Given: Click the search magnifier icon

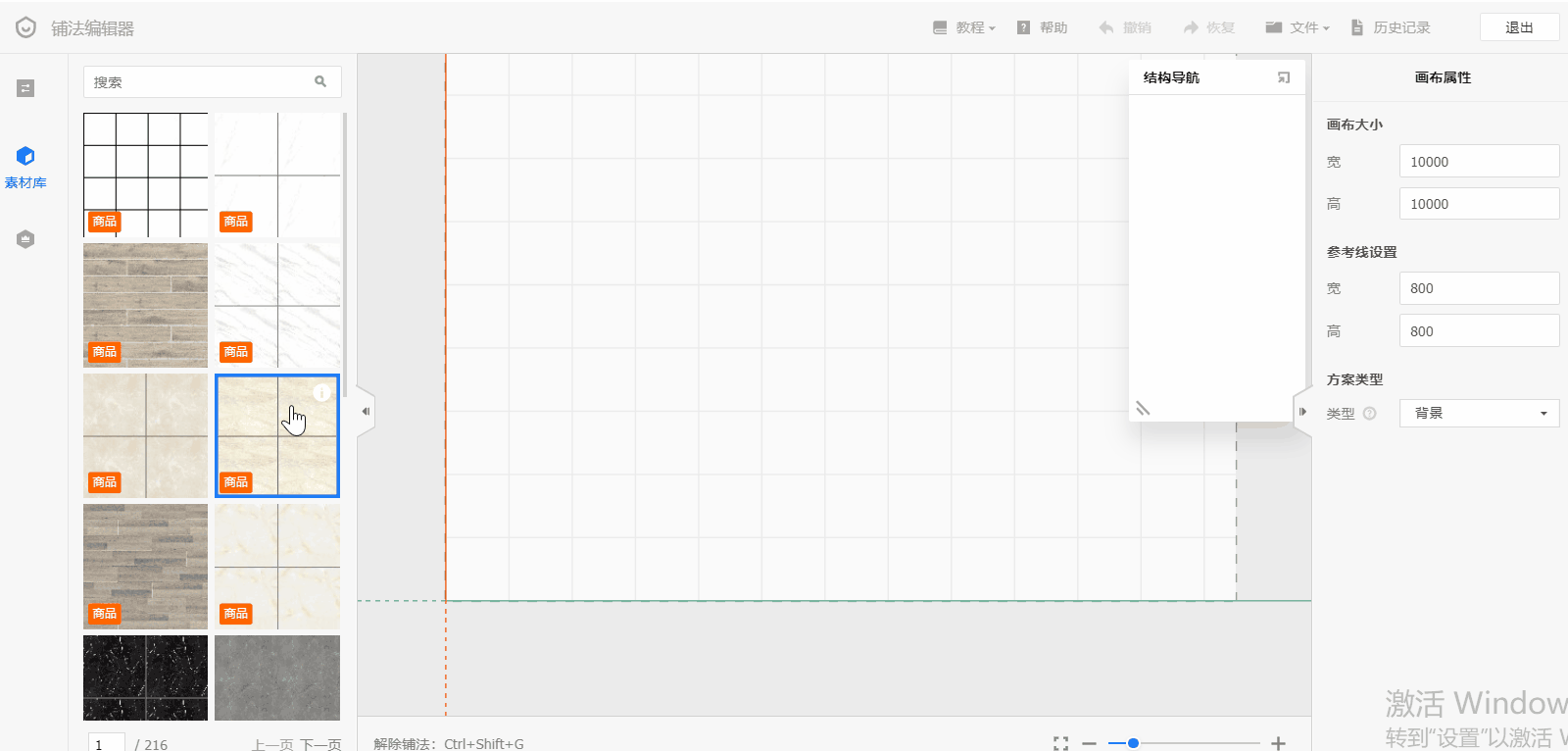Looking at the screenshot, I should pyautogui.click(x=320, y=82).
